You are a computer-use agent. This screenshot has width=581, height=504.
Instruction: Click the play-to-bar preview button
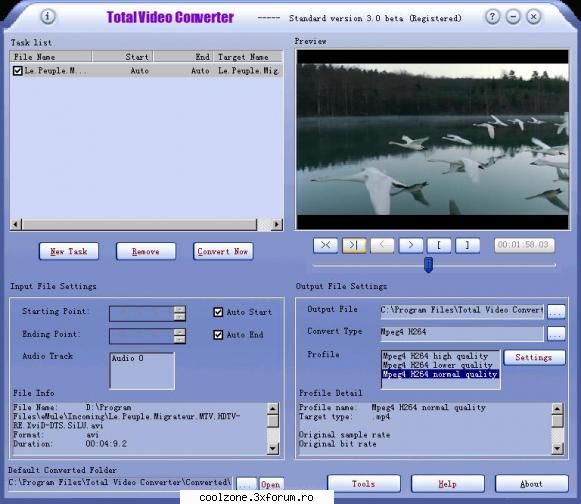click(x=354, y=245)
